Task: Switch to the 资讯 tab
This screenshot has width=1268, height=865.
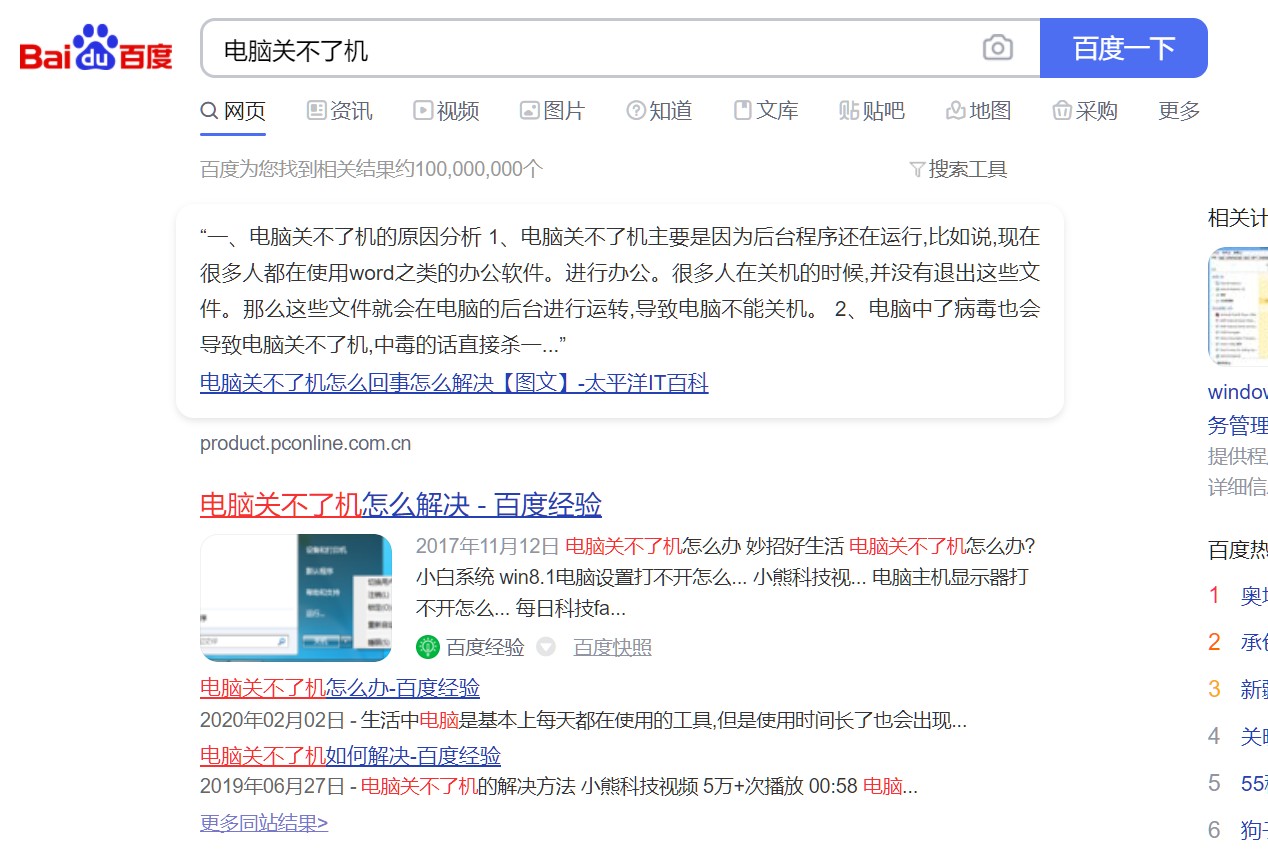Action: click(x=340, y=111)
